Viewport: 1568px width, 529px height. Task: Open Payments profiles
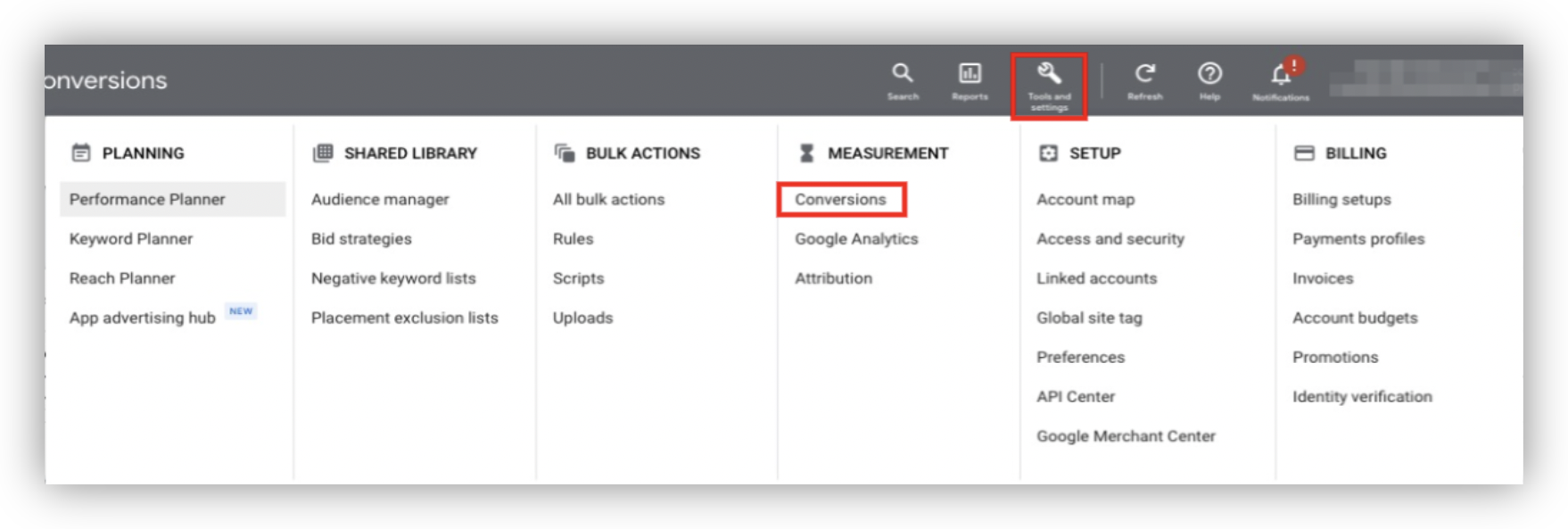click(1358, 238)
